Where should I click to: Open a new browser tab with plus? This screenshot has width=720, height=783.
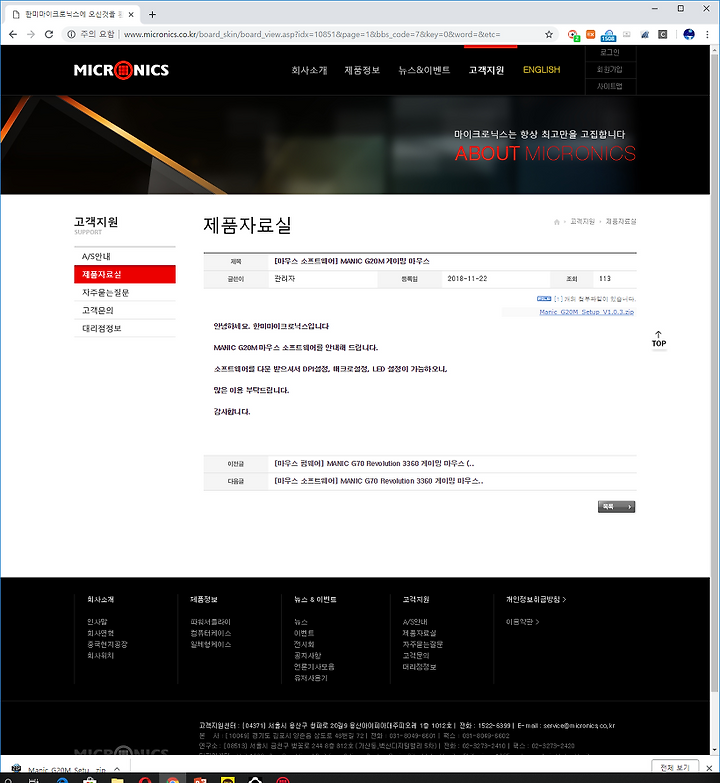click(152, 14)
